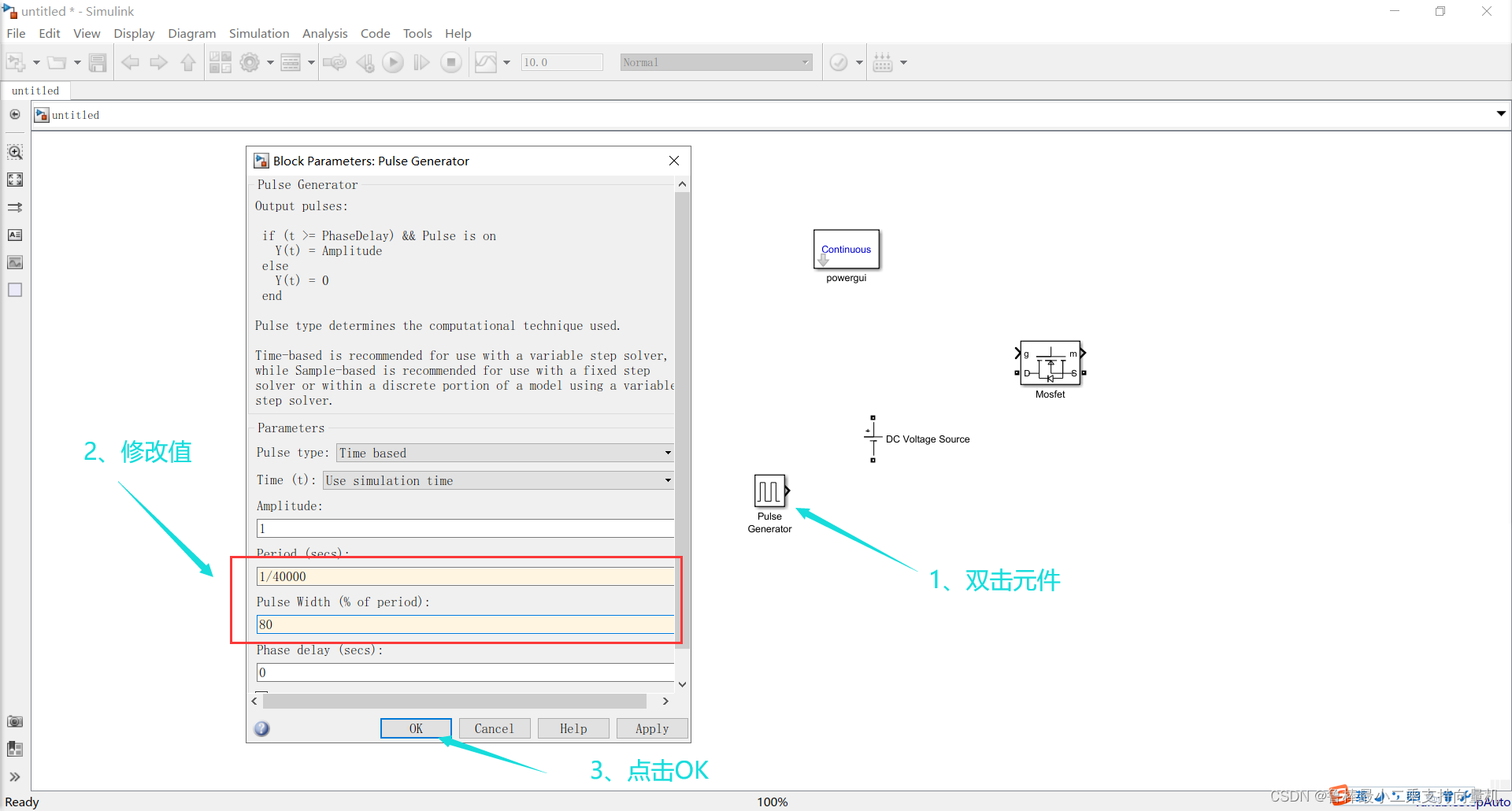Open the Simulation Data Inspector icon

(486, 62)
